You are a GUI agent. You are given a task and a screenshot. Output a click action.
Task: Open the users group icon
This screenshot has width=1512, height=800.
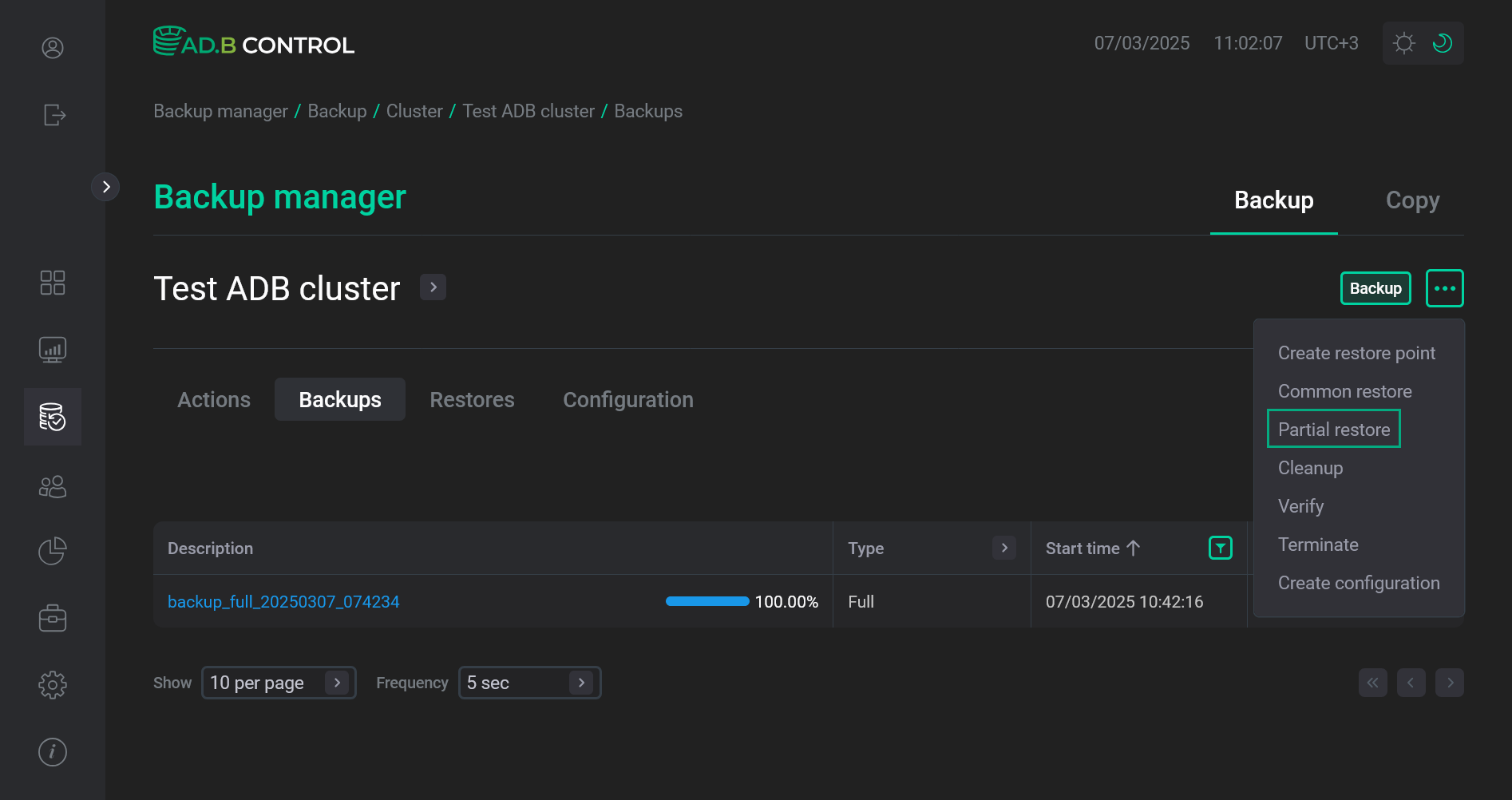pyautogui.click(x=53, y=486)
